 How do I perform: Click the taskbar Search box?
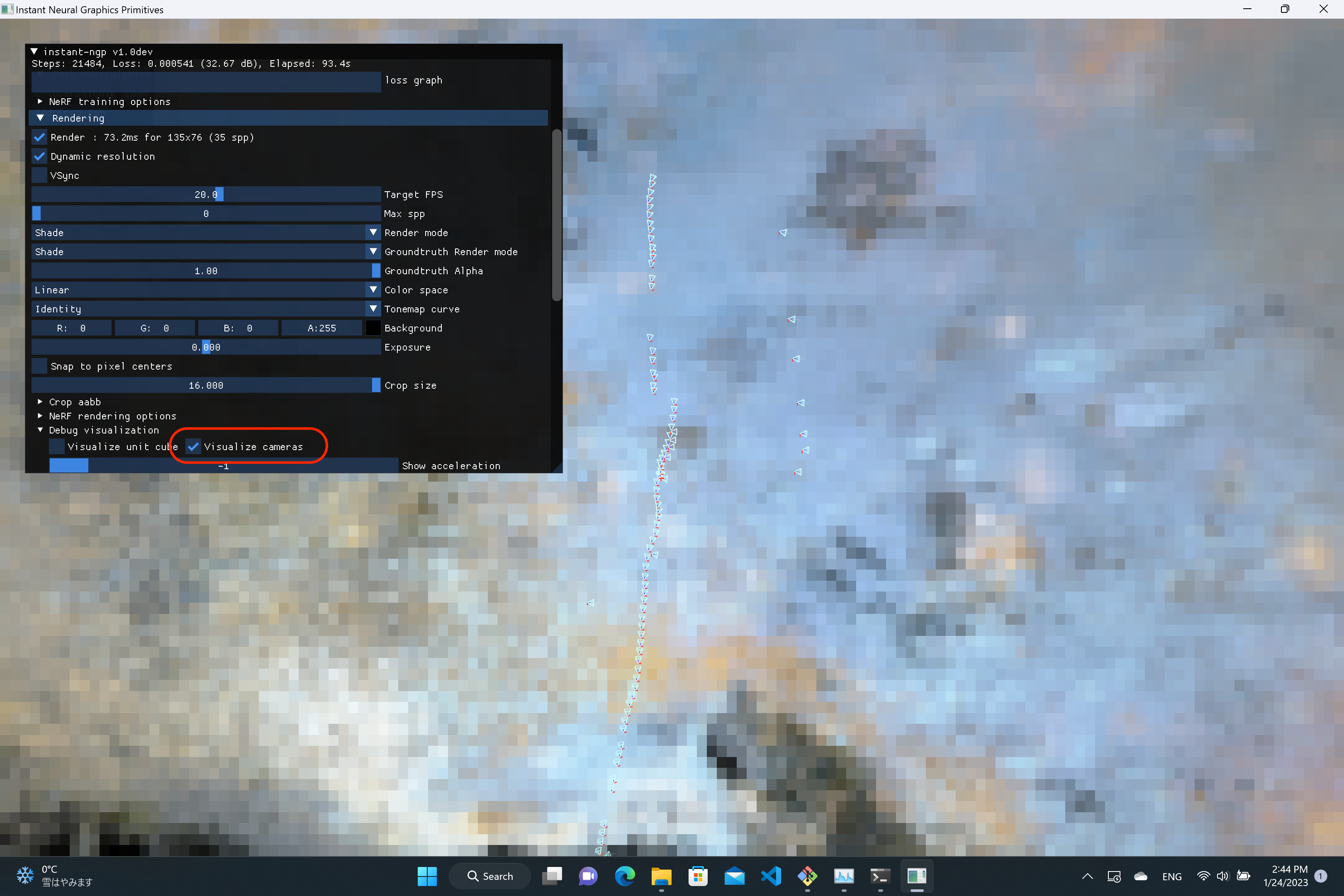[490, 876]
